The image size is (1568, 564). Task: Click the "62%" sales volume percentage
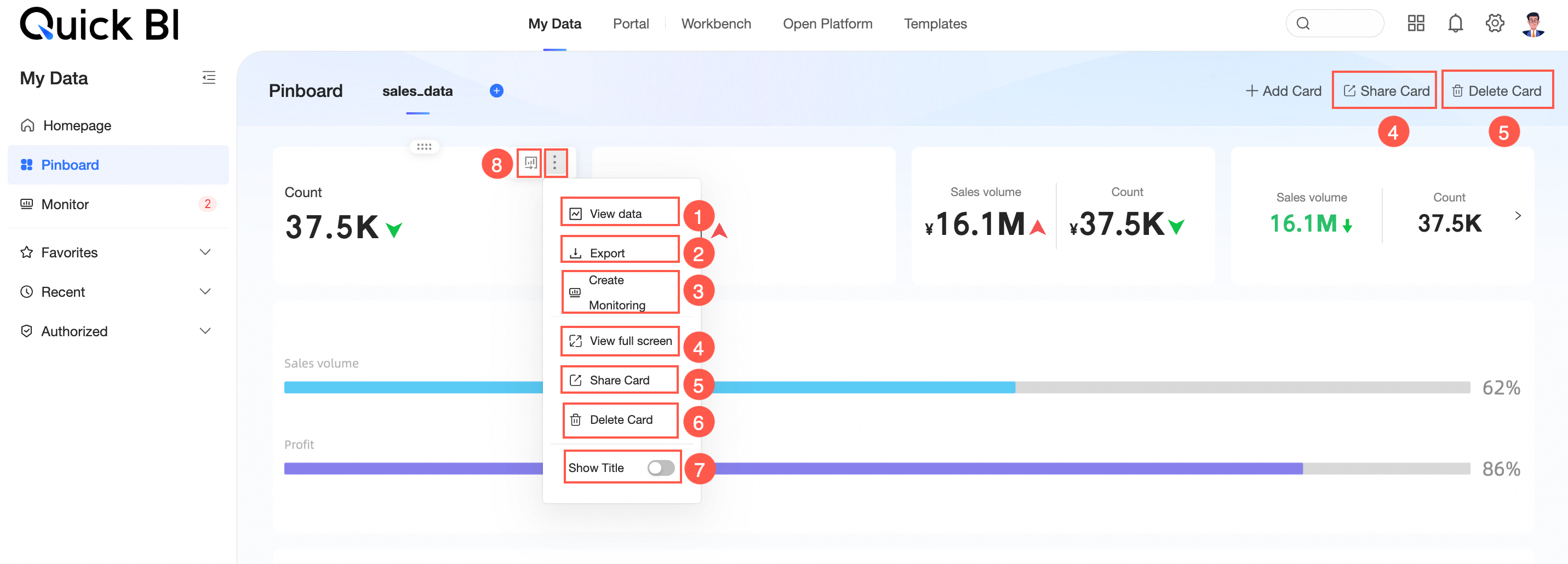coord(1501,388)
